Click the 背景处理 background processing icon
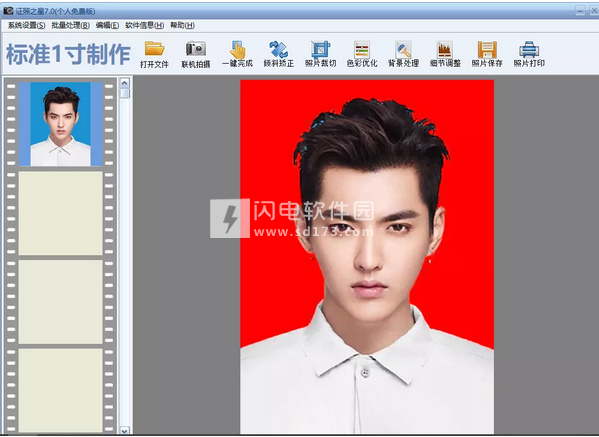Viewport: 599px width, 437px height. tap(403, 49)
